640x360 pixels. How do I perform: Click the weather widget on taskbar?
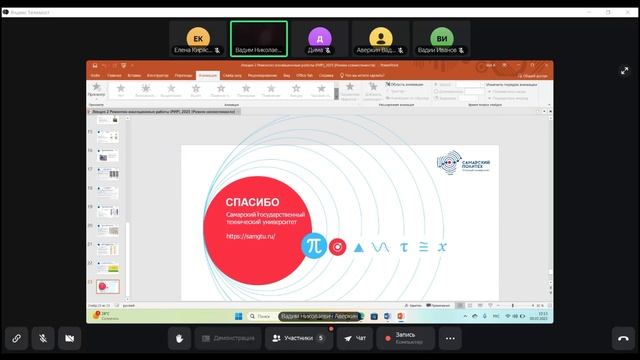click(x=105, y=316)
